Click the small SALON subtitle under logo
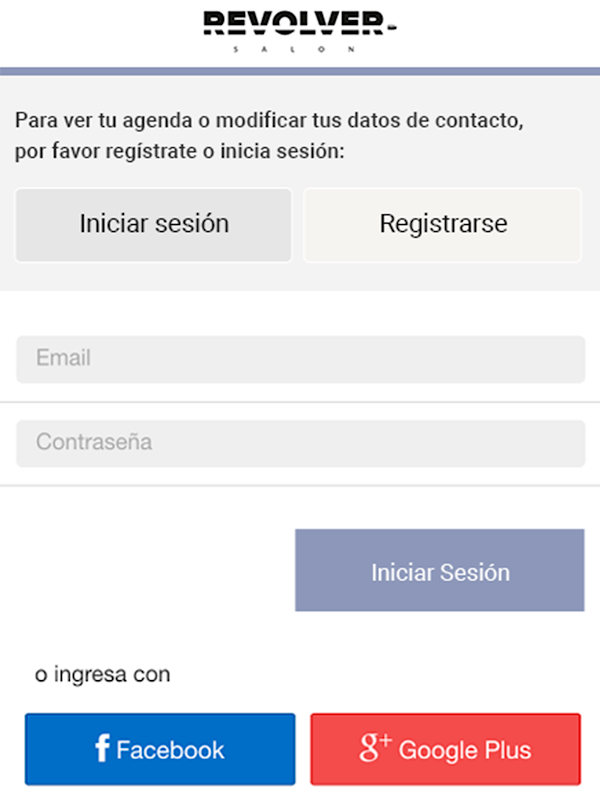The image size is (600, 800). tap(295, 49)
